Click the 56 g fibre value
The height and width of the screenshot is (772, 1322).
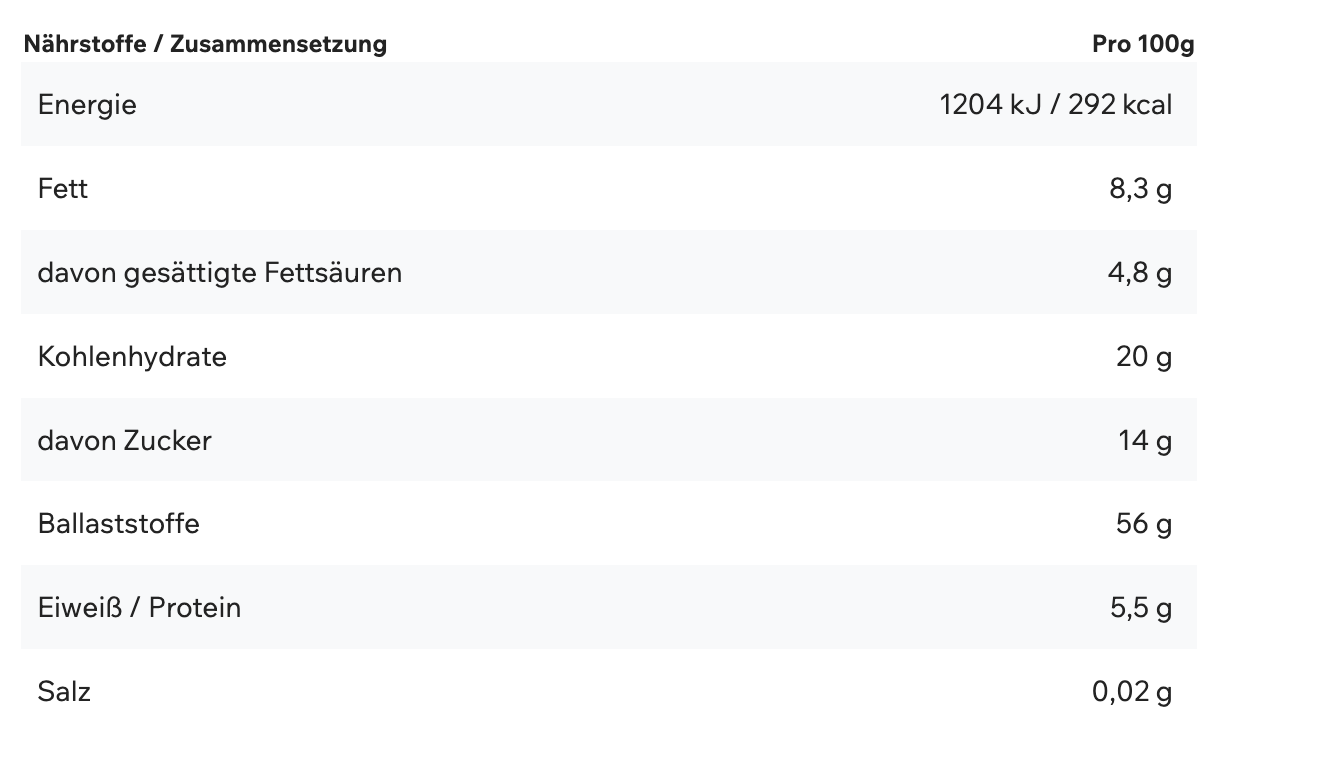pos(1144,524)
